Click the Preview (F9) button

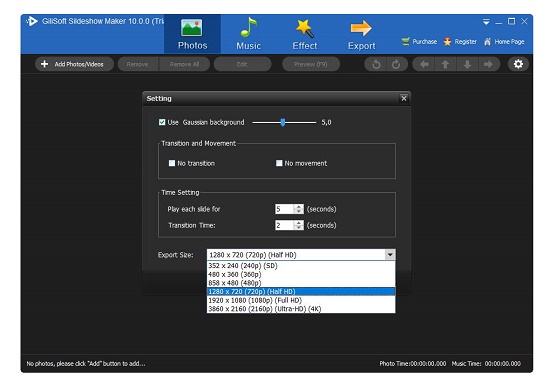click(x=311, y=64)
